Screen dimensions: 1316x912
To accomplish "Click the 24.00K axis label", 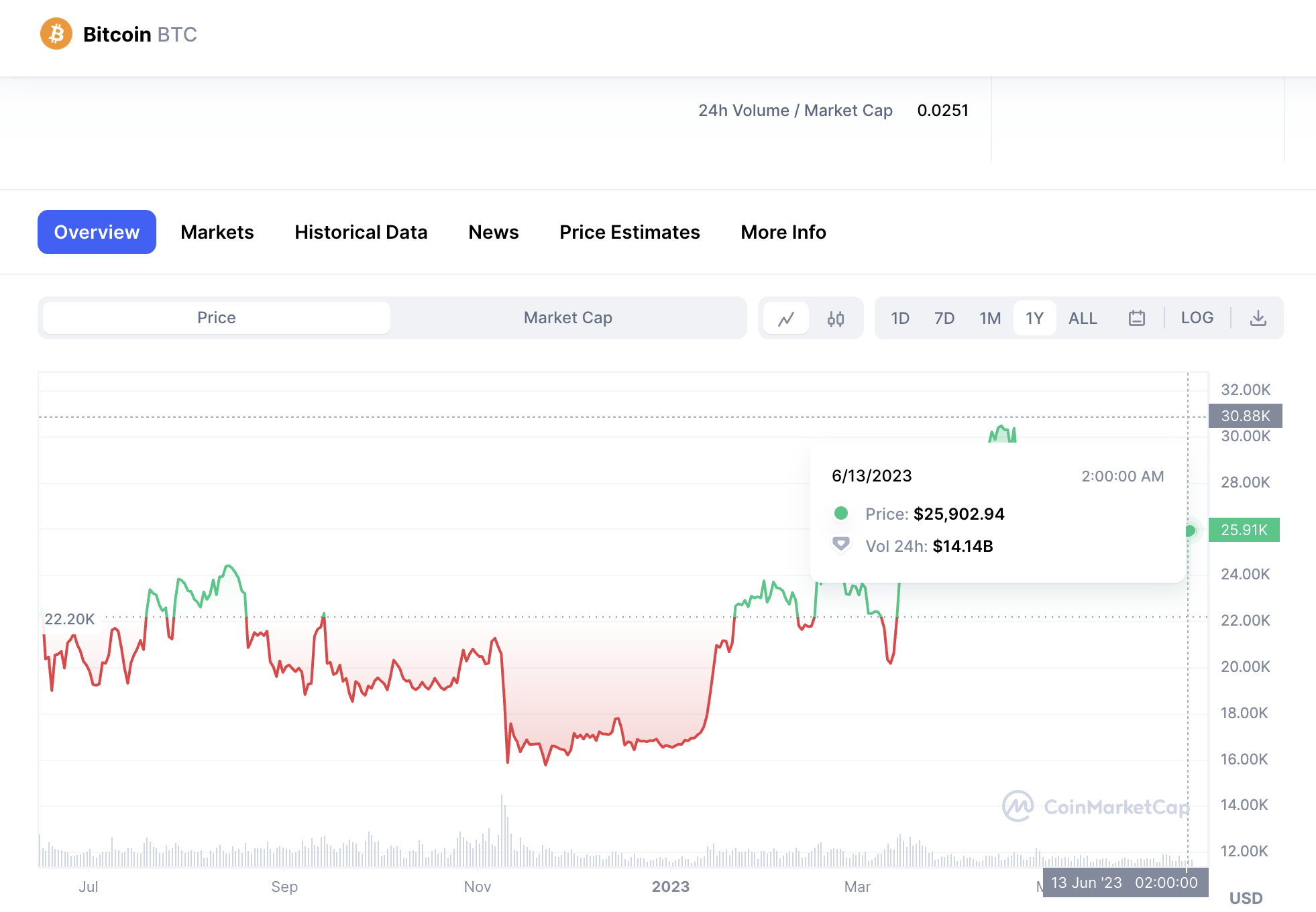I will pos(1246,574).
